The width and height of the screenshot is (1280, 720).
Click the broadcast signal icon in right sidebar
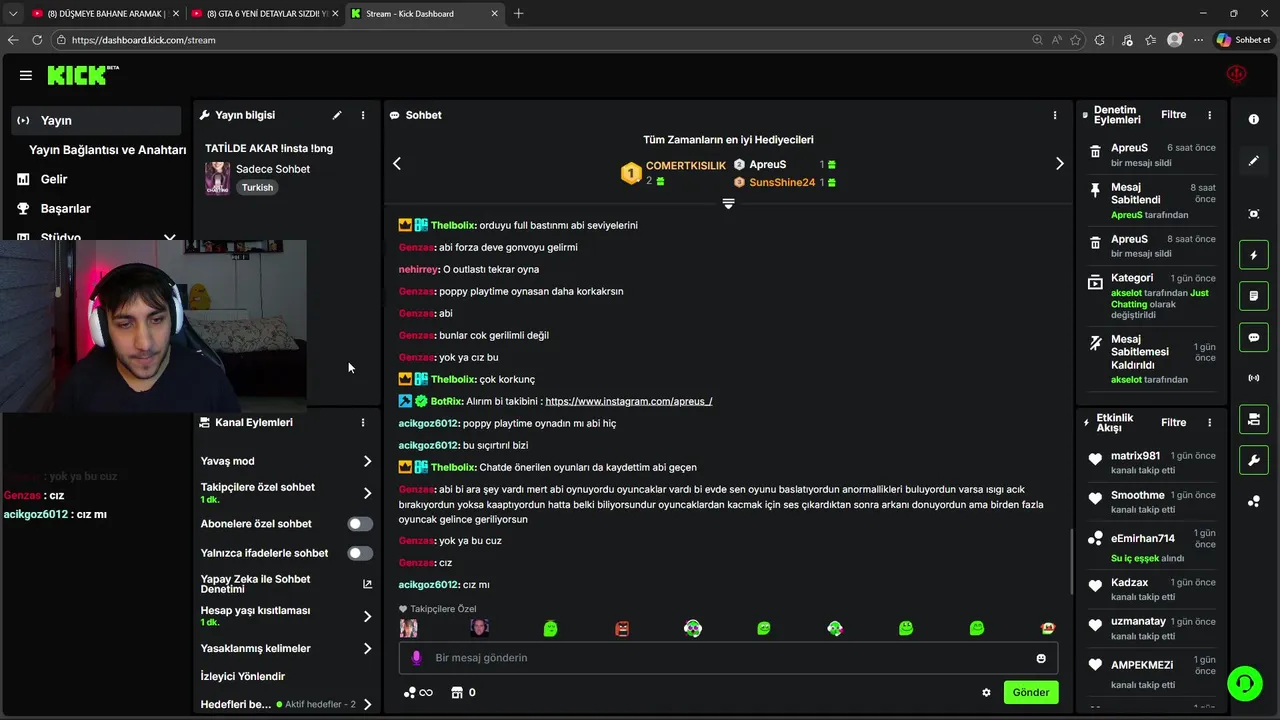pyautogui.click(x=1254, y=378)
